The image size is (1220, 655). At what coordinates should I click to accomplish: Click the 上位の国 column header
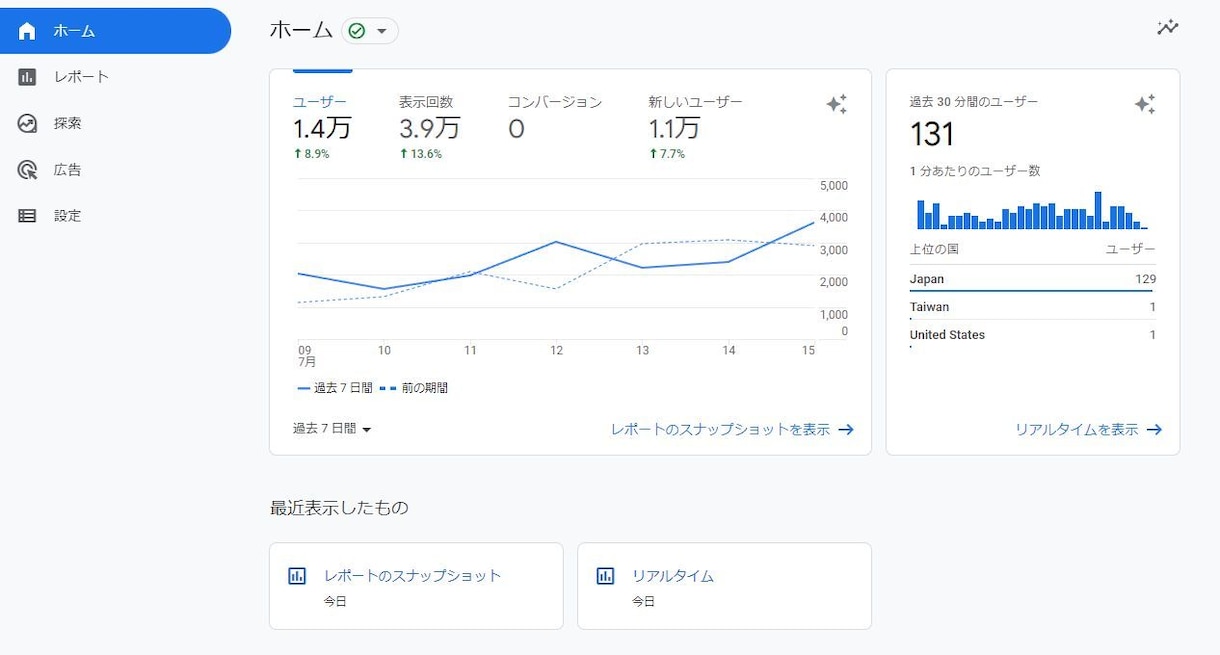point(934,249)
